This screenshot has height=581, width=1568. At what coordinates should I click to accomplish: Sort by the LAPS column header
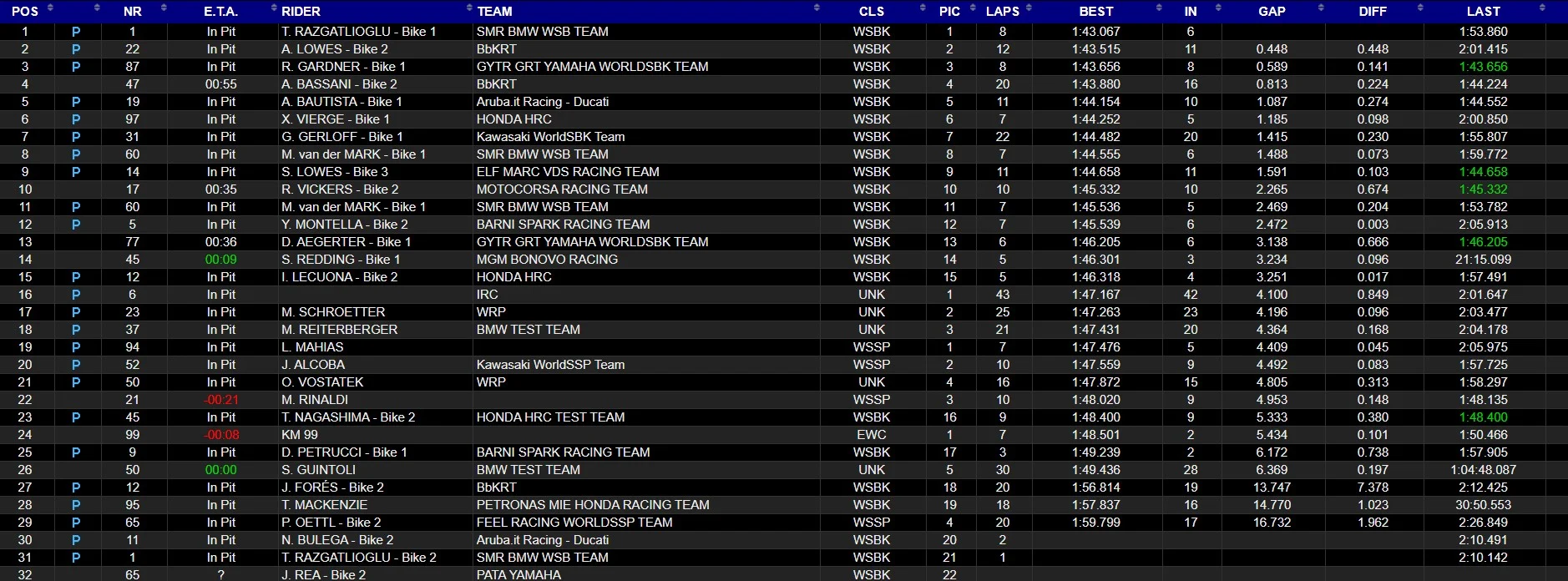point(1002,11)
